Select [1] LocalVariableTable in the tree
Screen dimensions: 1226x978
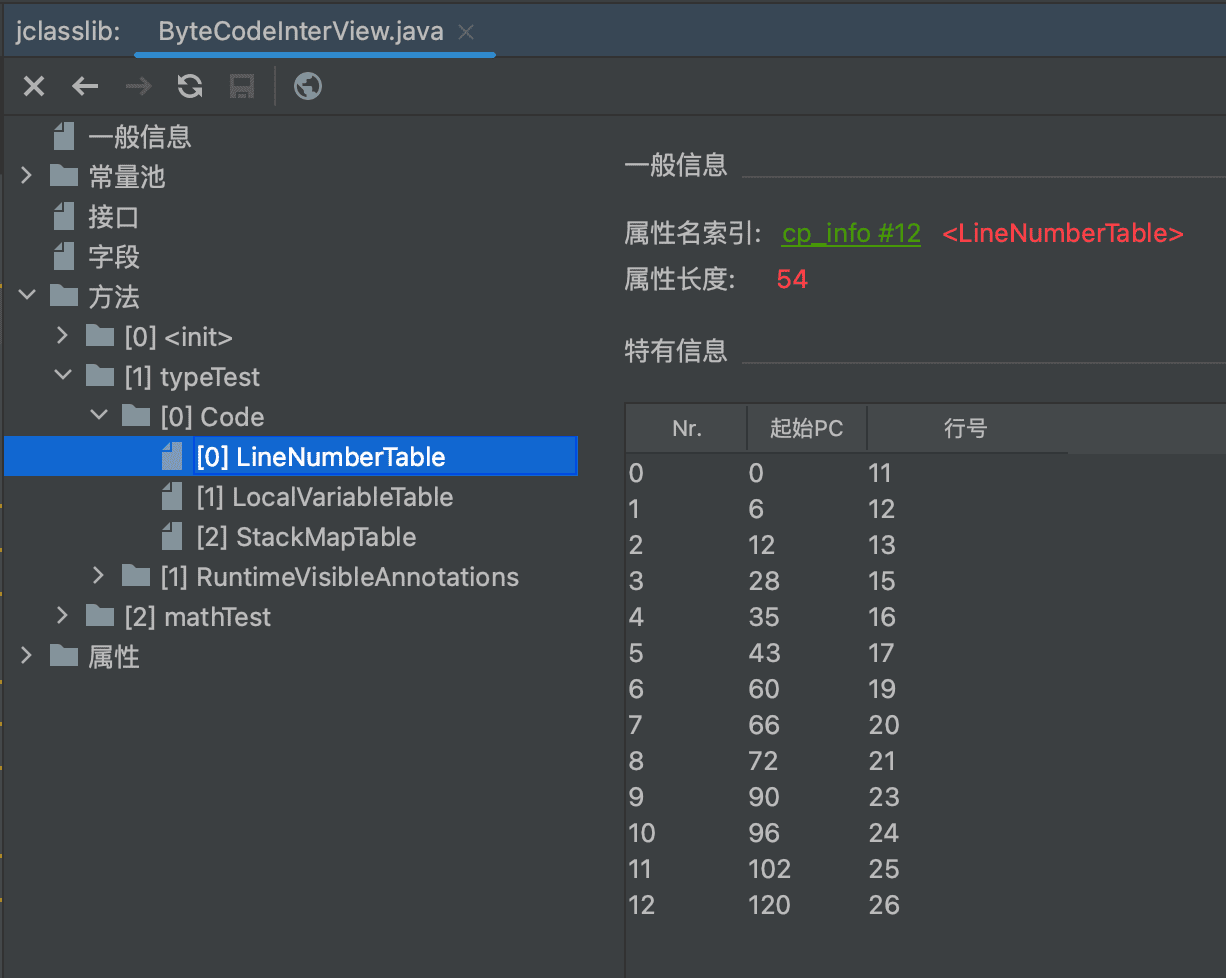[324, 497]
